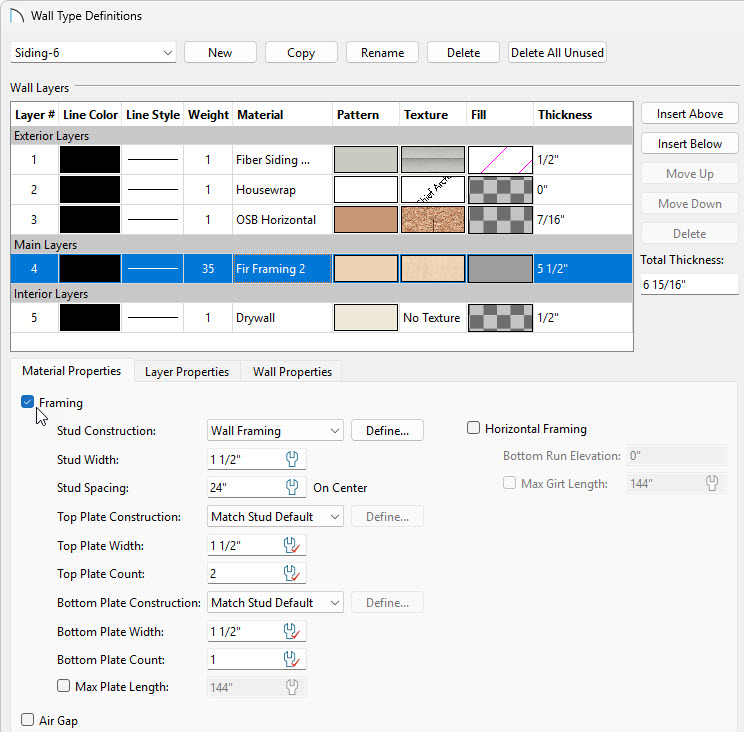Click the Fir Framing 2 pattern swatch

point(366,269)
